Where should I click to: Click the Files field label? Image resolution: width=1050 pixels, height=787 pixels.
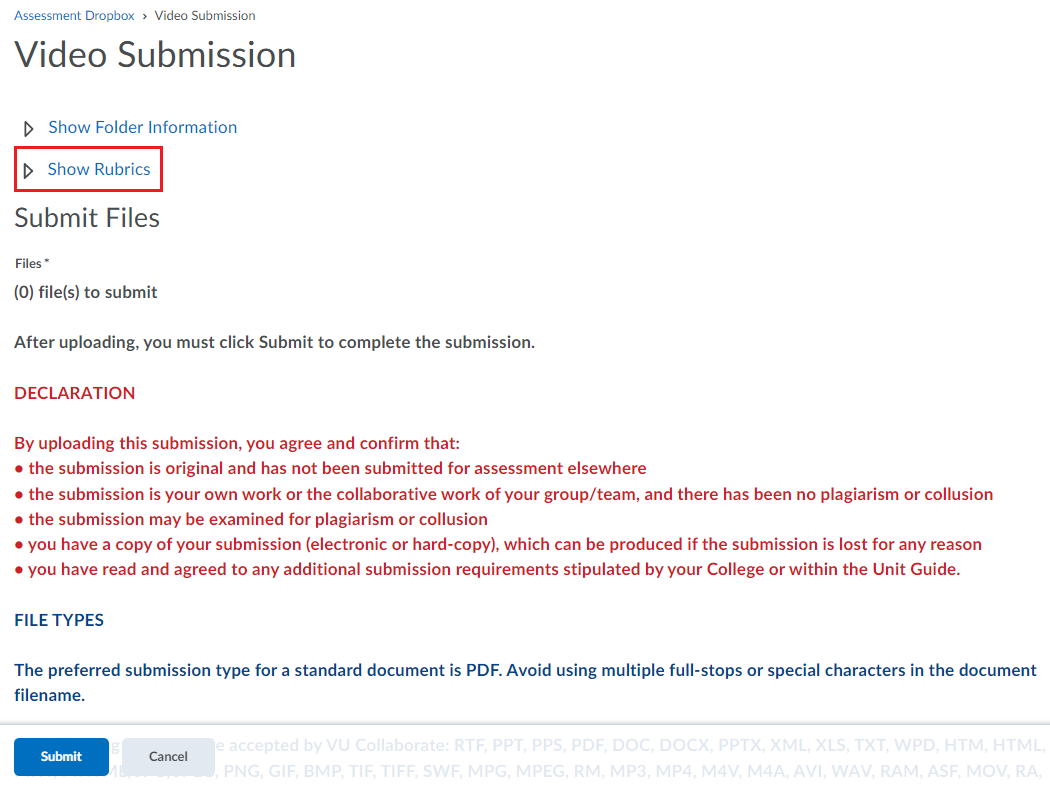coord(27,263)
